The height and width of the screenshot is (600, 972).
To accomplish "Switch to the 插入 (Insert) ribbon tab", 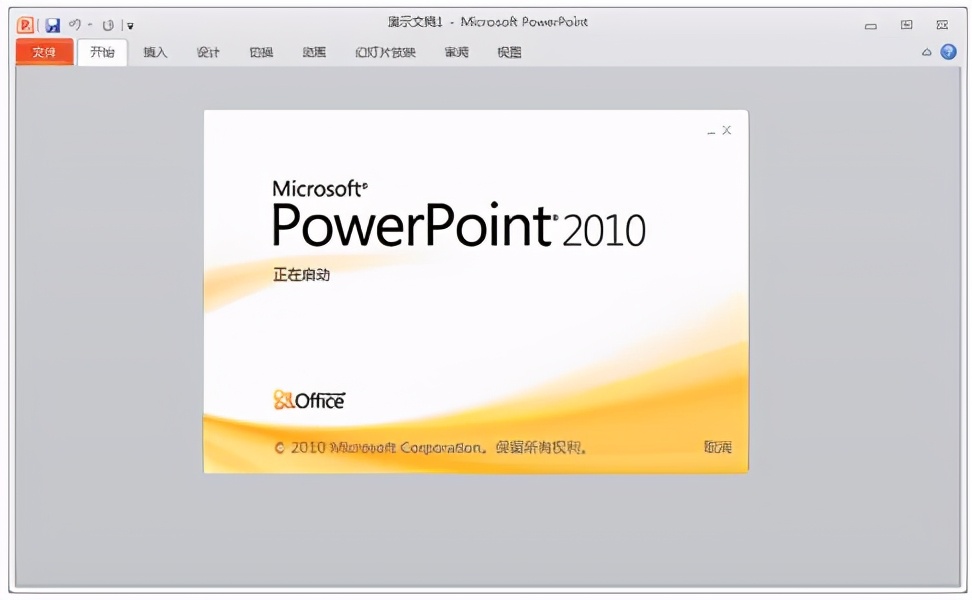I will [155, 52].
